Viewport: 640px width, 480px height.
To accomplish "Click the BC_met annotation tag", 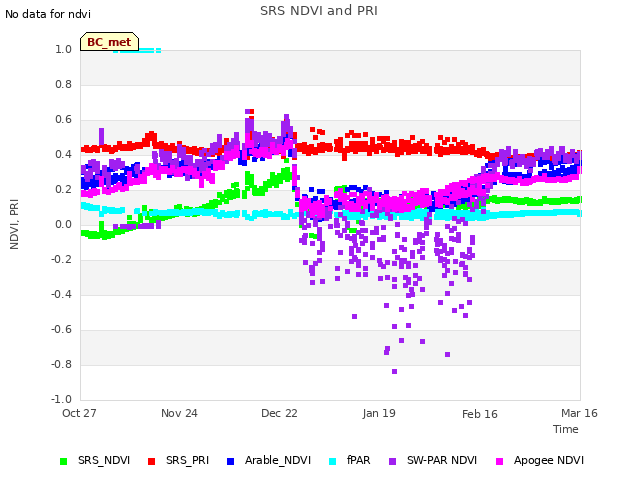I will 109,42.
